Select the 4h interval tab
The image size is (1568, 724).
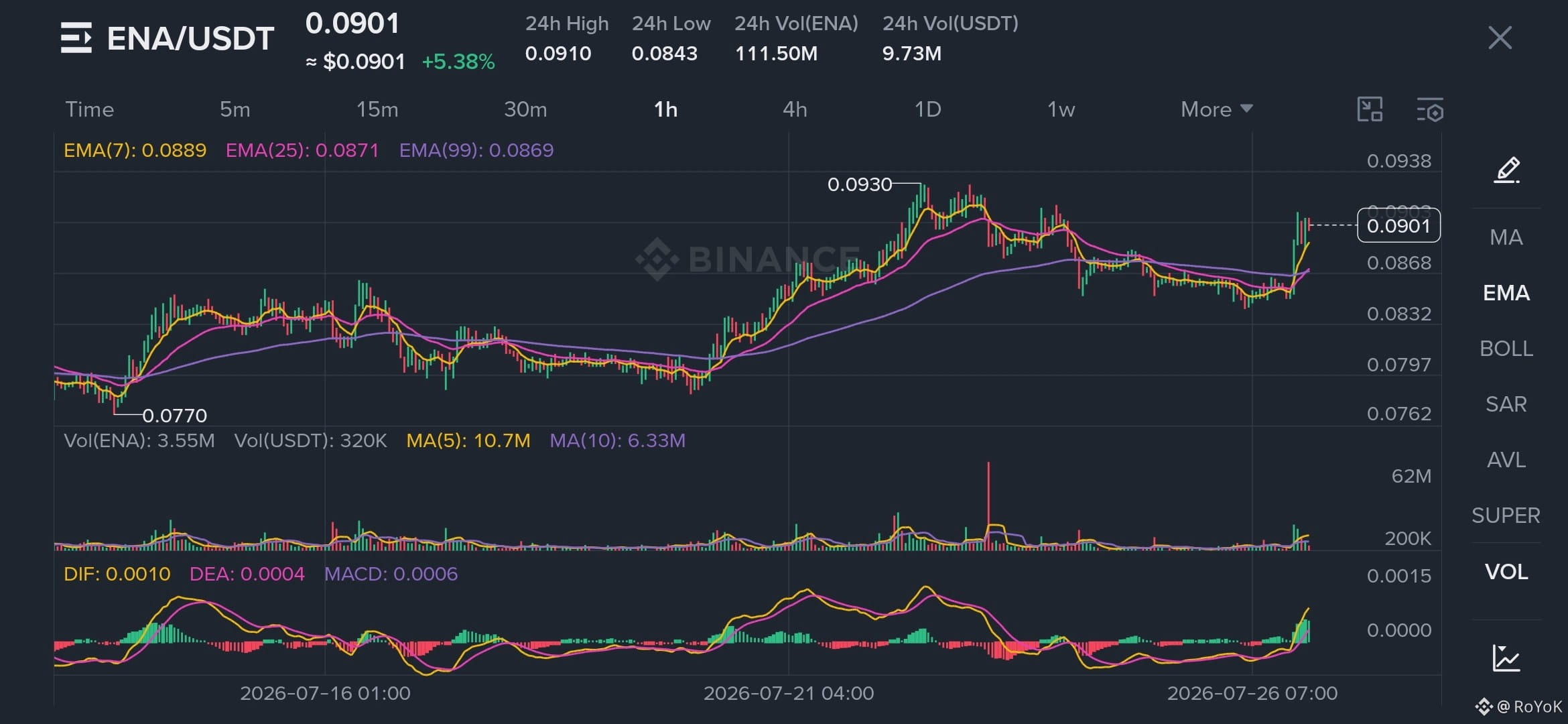[x=795, y=109]
